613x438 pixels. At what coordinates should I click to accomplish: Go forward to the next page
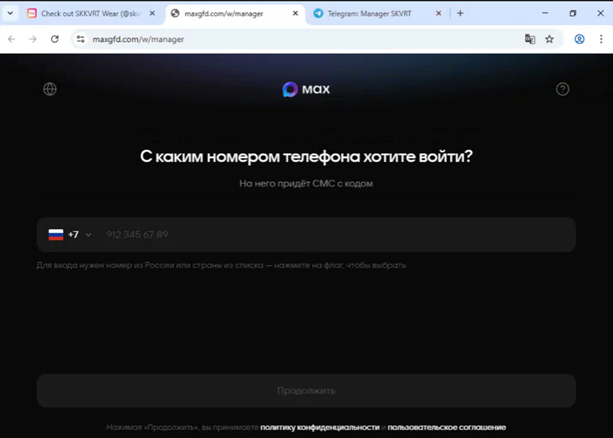[x=33, y=39]
